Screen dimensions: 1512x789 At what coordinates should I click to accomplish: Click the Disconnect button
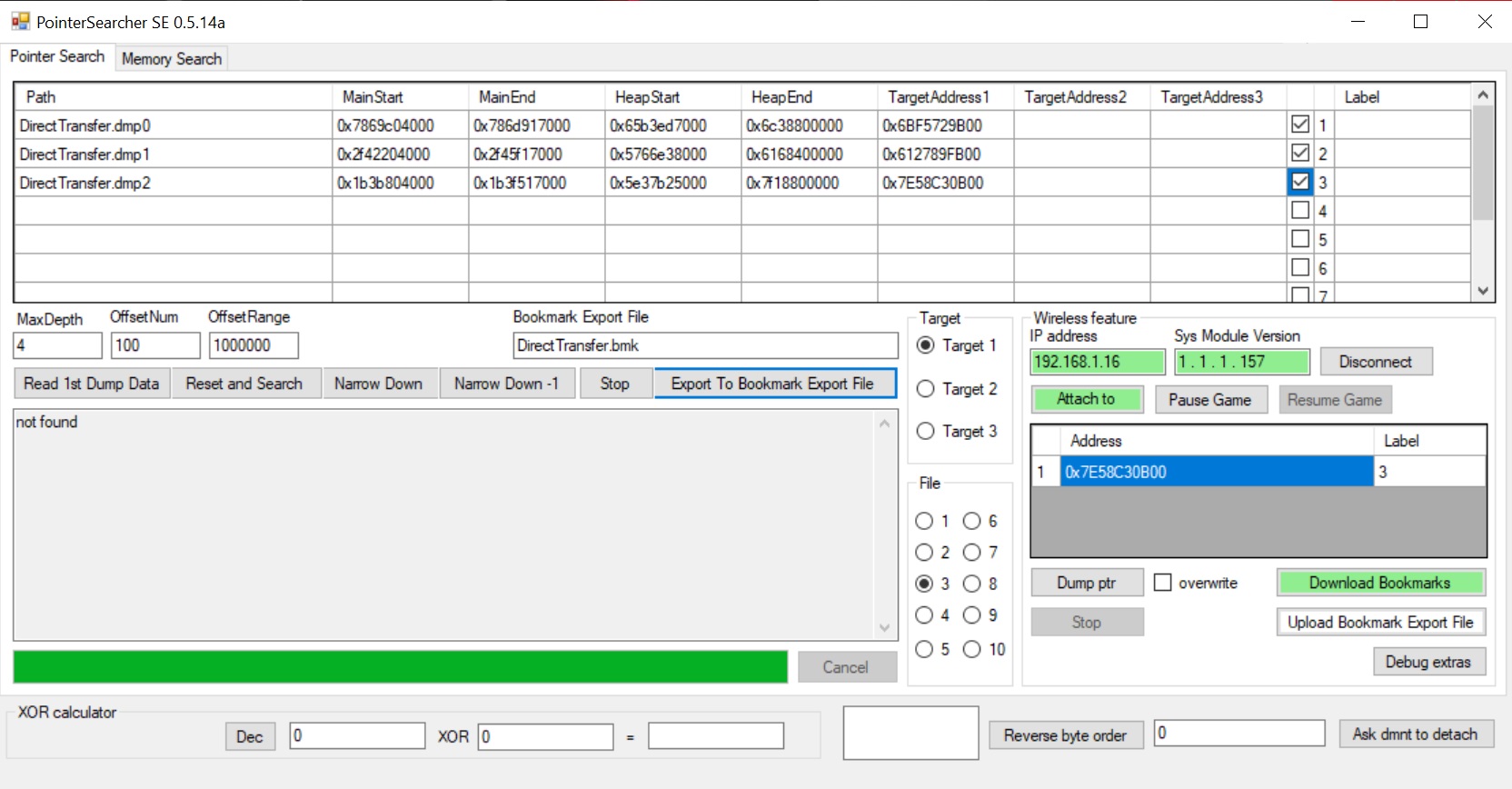pos(1376,362)
